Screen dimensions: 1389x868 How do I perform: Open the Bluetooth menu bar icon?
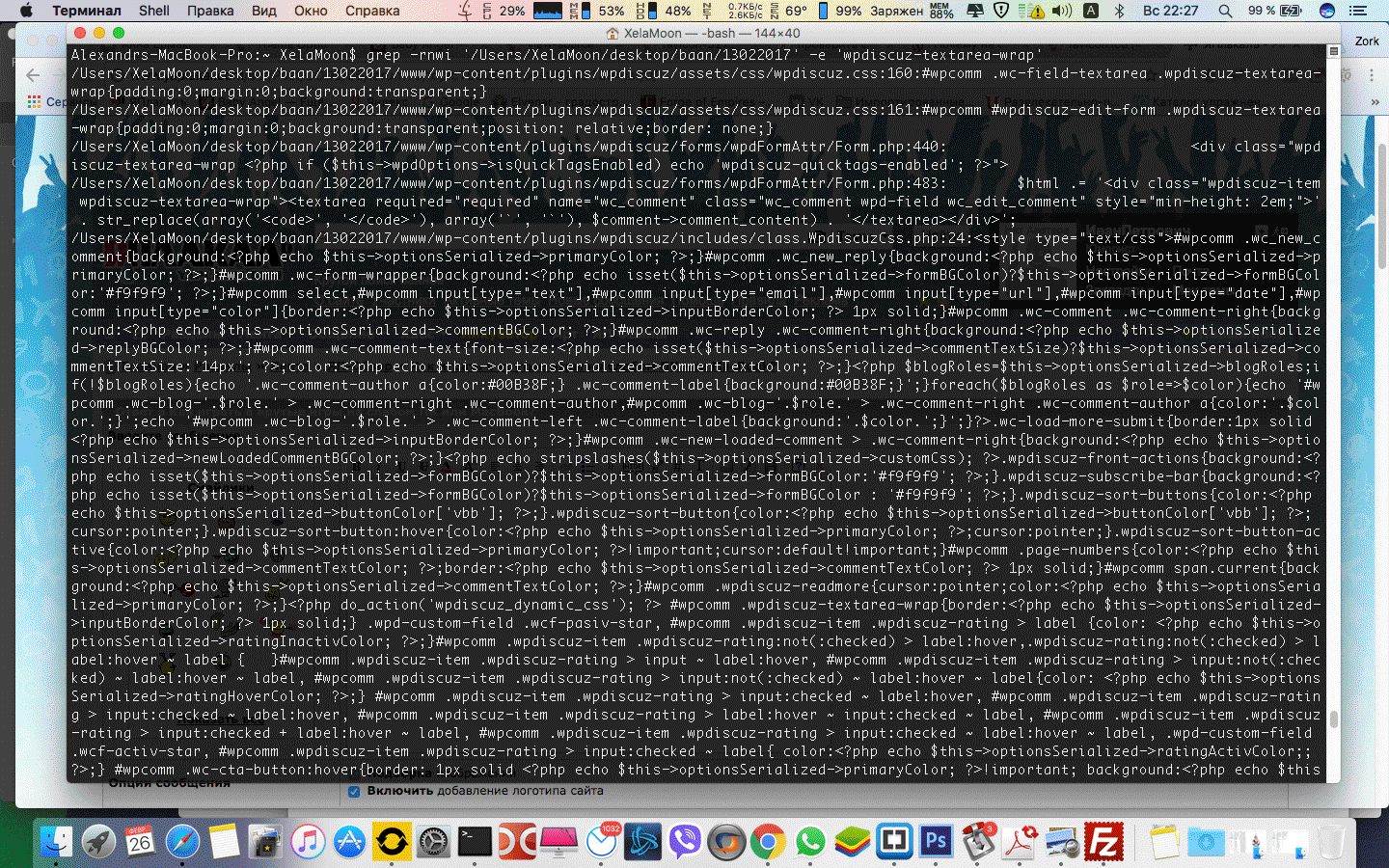1120,11
